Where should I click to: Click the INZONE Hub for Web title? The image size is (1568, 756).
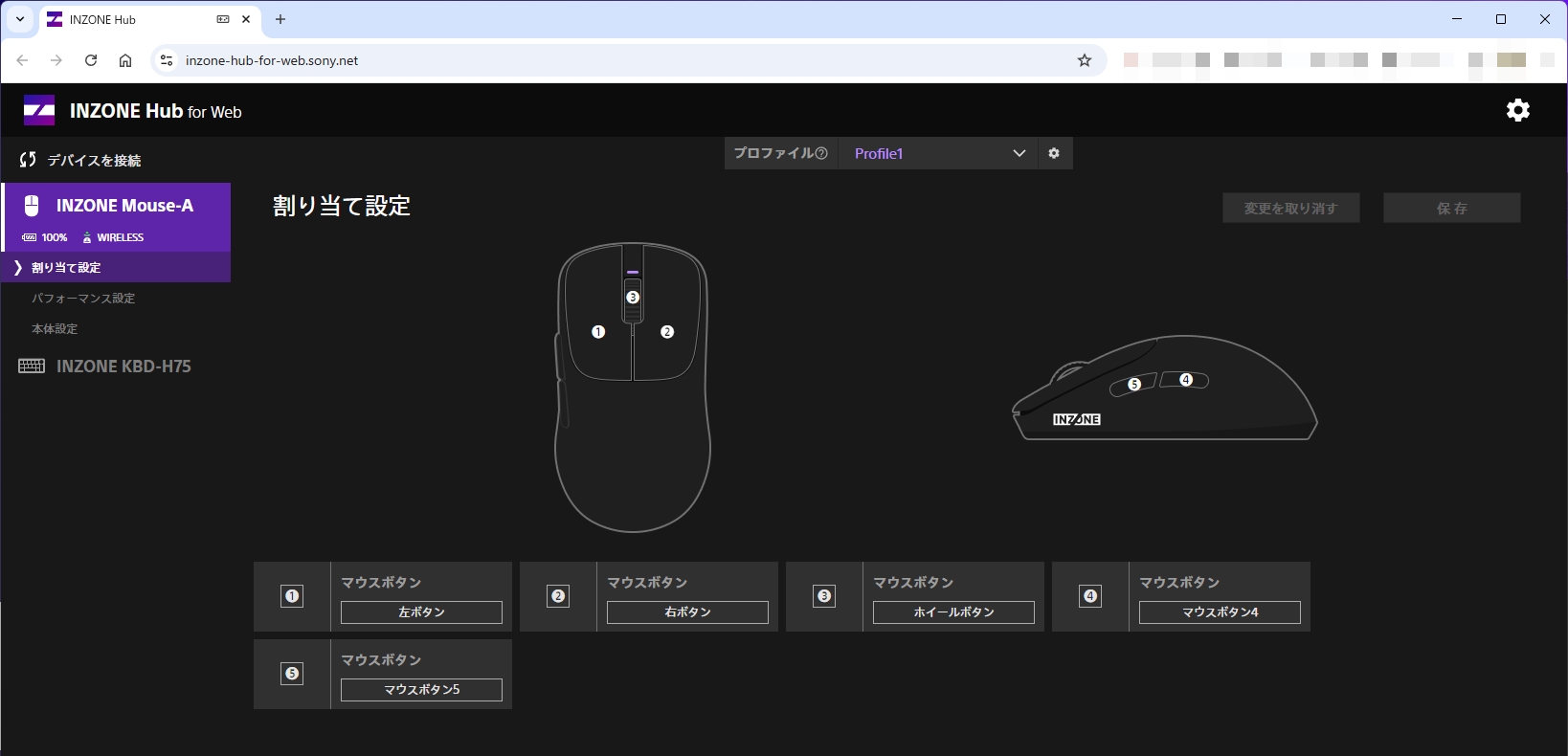click(x=156, y=111)
